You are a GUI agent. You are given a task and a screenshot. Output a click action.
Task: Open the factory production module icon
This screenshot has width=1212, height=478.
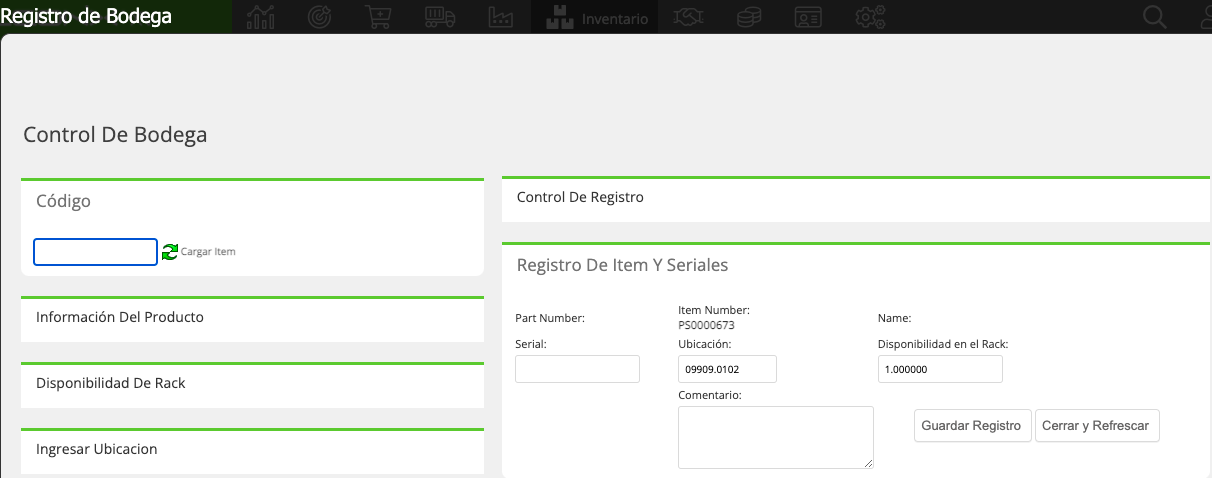tap(501, 17)
